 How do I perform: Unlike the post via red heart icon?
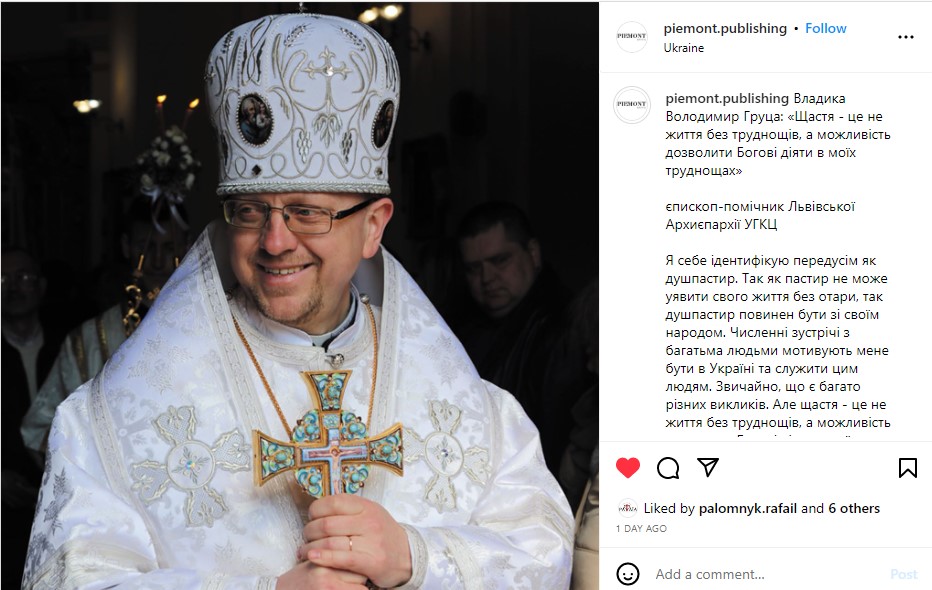[x=628, y=468]
